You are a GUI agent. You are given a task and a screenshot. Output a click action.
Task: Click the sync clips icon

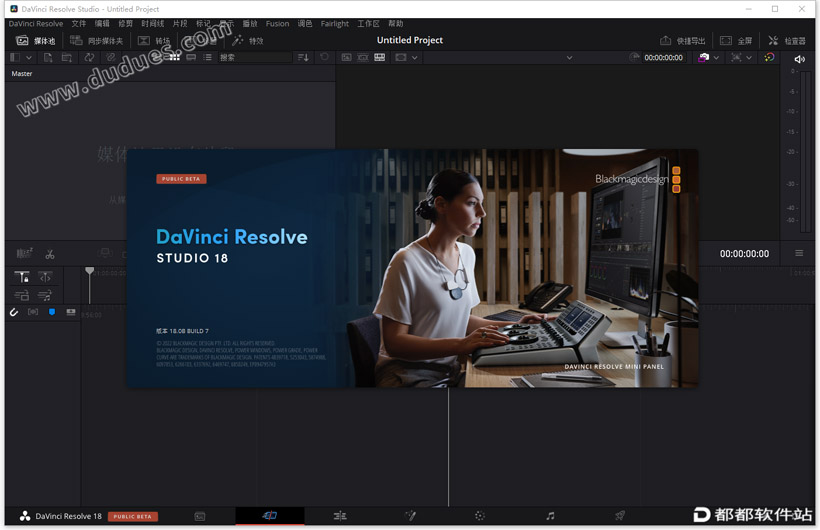[x=89, y=58]
